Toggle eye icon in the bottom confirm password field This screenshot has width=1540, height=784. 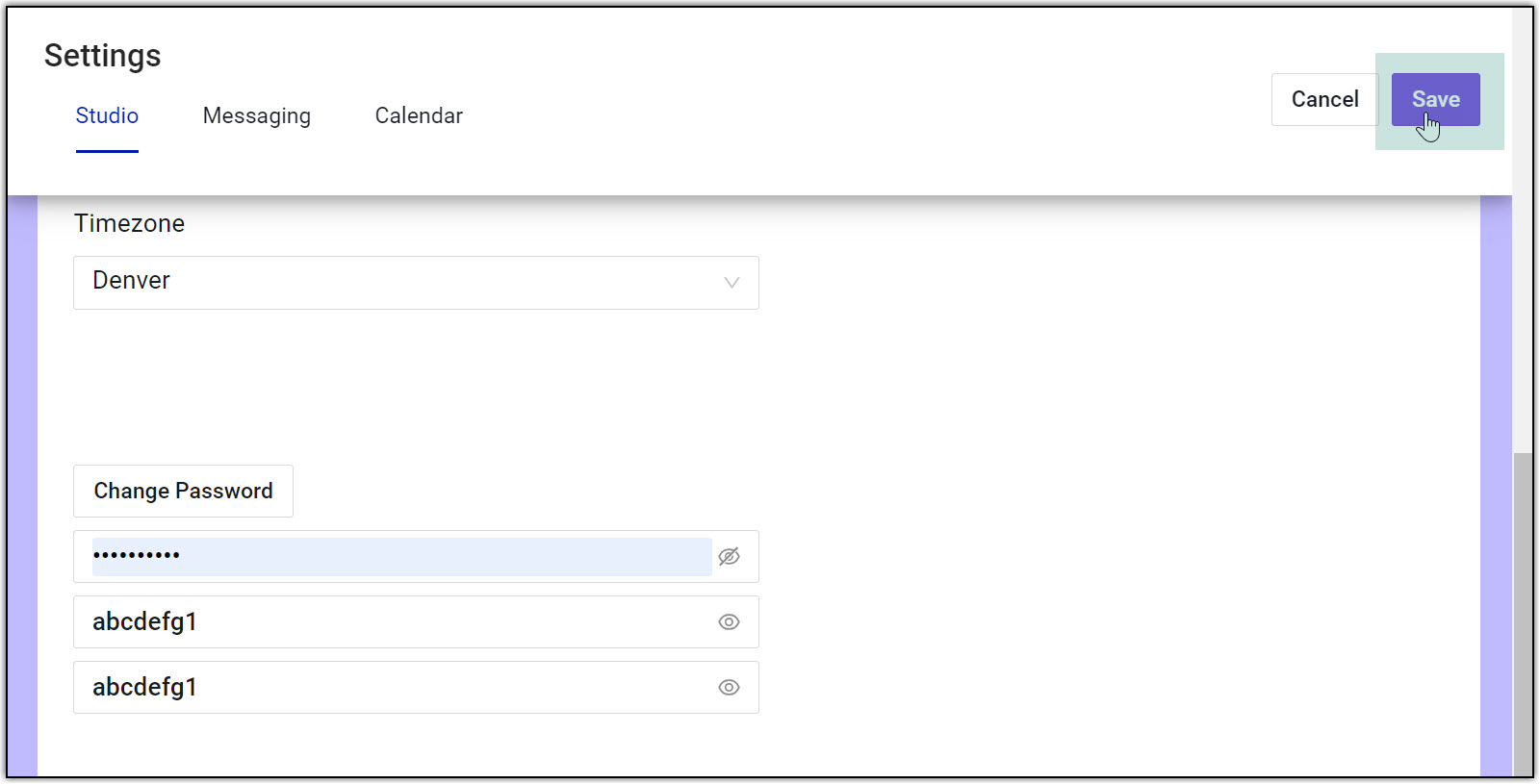coord(729,688)
